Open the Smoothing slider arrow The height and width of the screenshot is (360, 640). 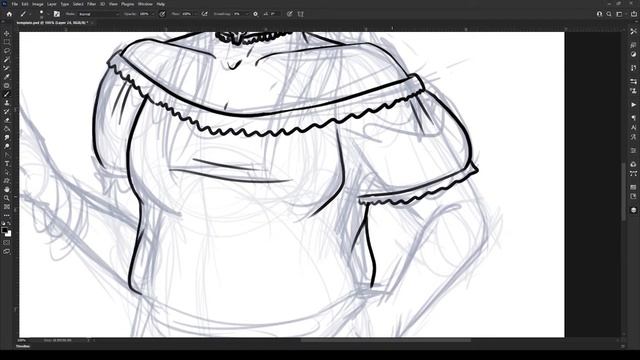point(247,14)
